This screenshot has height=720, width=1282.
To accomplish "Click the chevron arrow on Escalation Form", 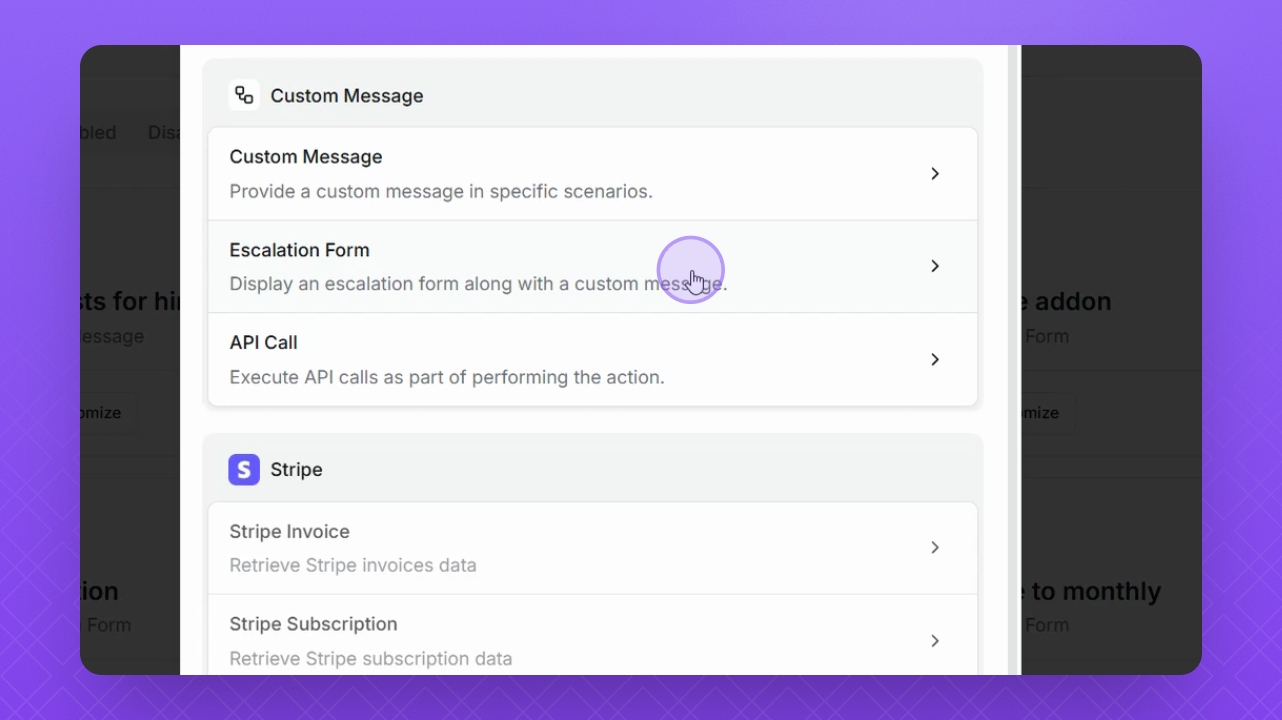I will click(935, 266).
